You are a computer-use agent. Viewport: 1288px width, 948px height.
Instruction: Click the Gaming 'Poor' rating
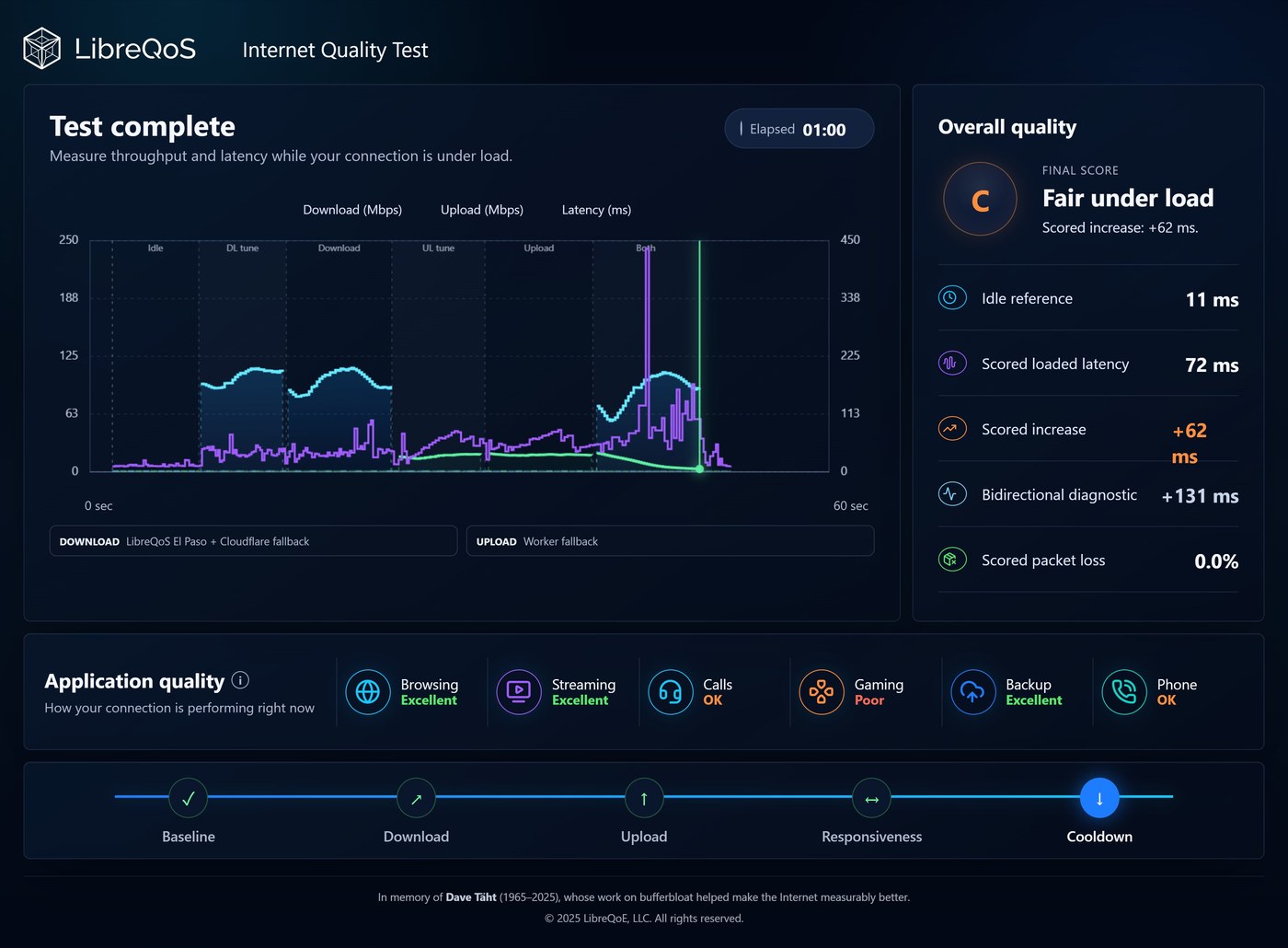tap(869, 700)
